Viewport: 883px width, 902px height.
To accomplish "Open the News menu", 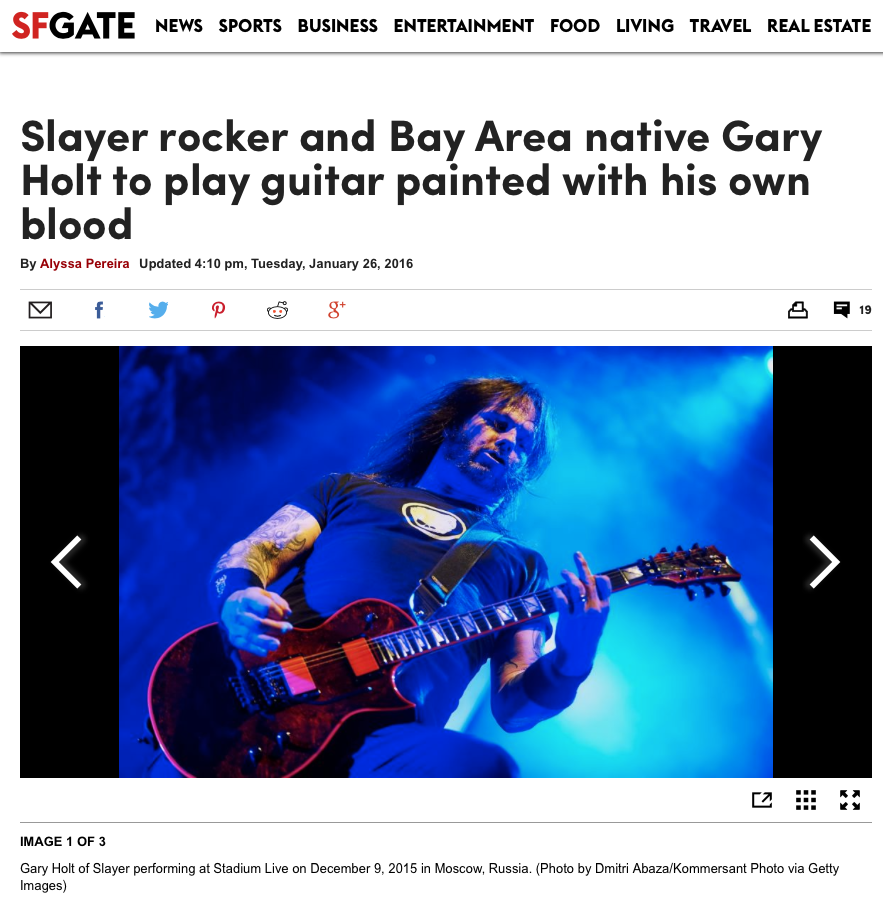I will point(179,26).
